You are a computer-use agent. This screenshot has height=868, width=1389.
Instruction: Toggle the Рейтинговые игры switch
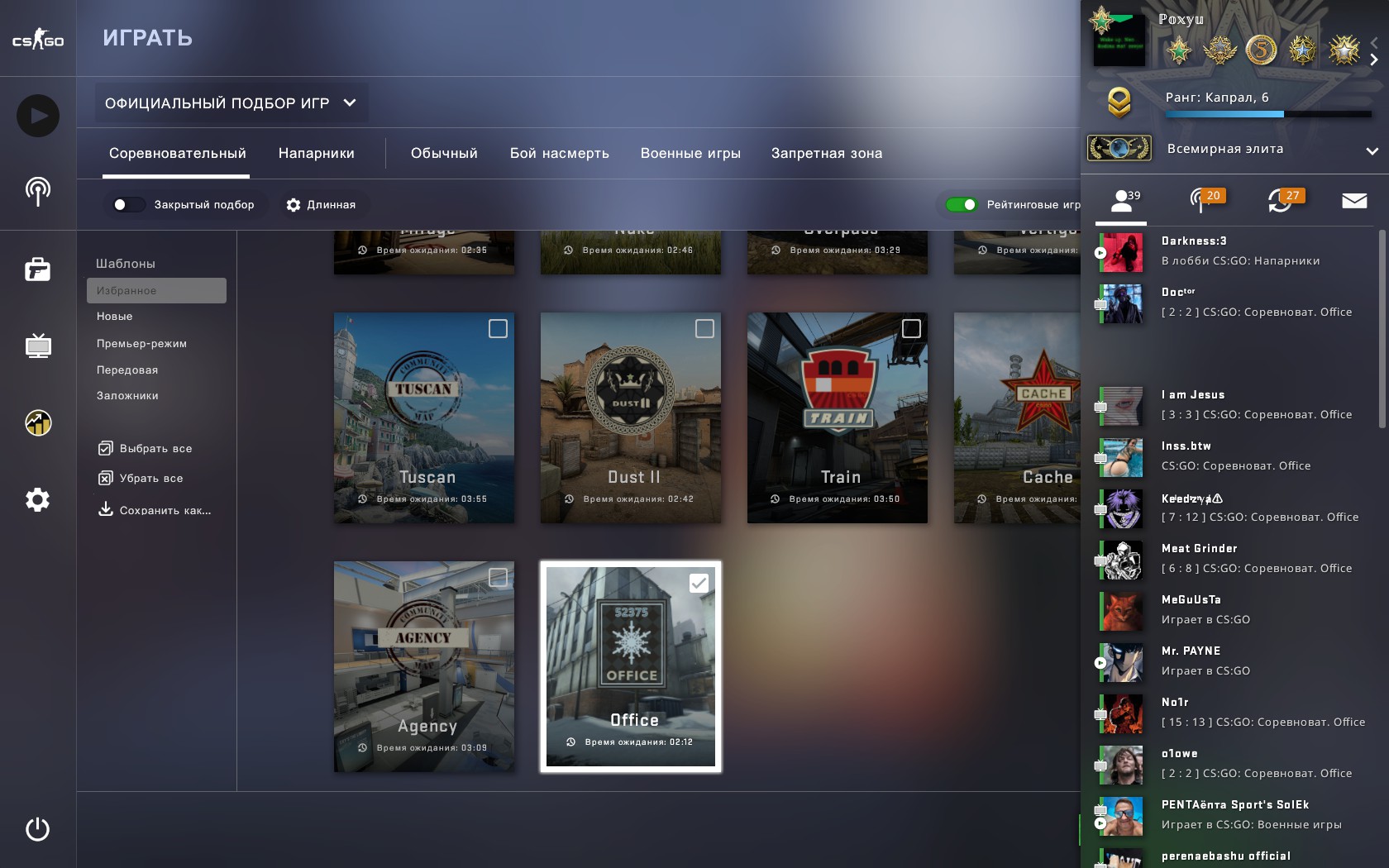point(962,205)
